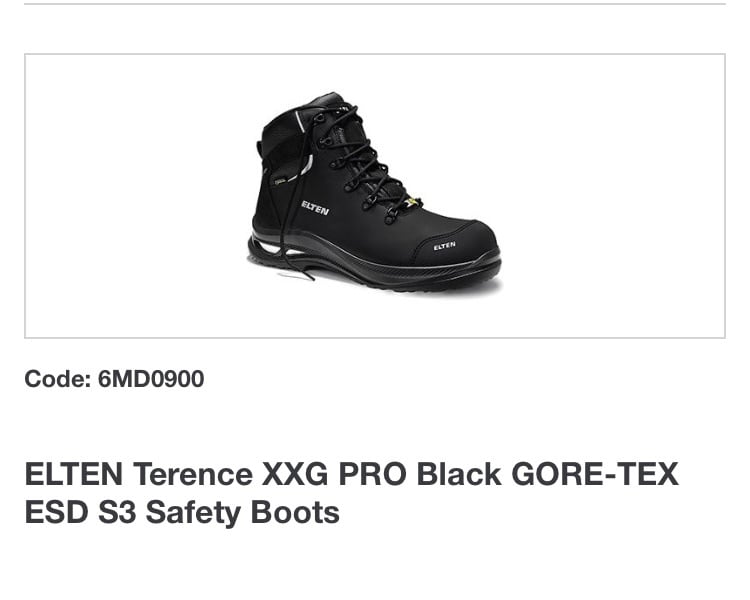Select the product code 6MD0900 text
The width and height of the screenshot is (750, 600).
click(x=151, y=379)
